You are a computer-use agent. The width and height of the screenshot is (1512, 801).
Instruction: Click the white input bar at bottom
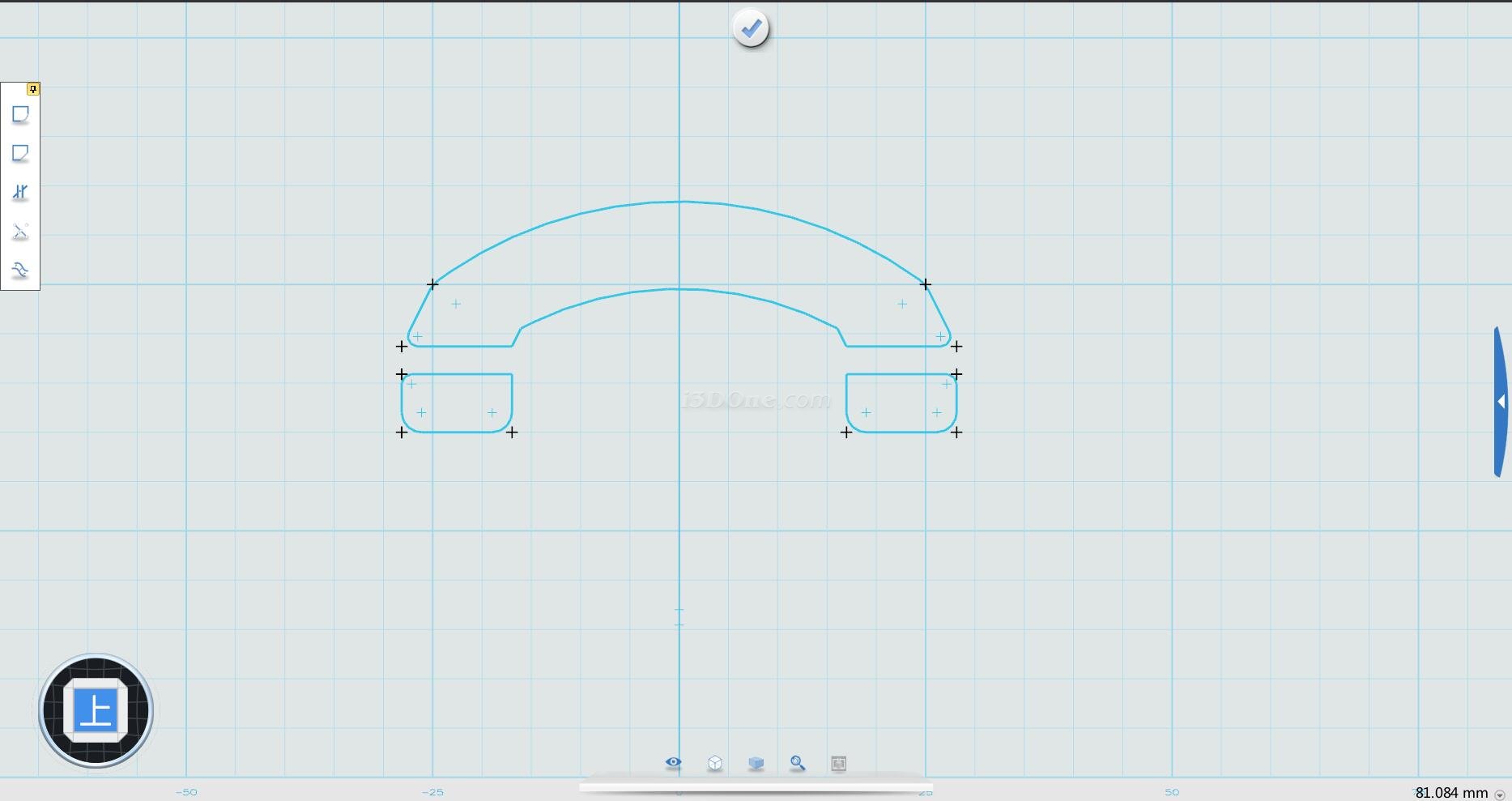pos(756,787)
